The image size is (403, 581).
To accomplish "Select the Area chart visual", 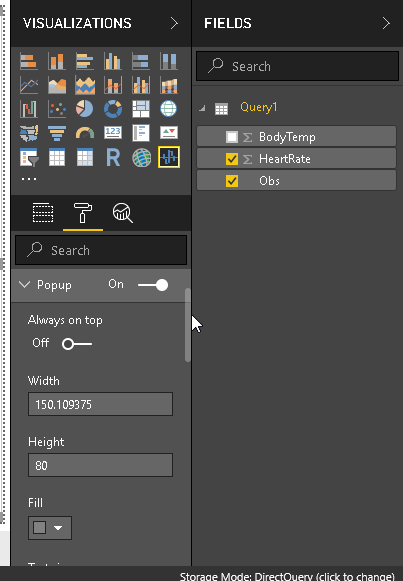I will click(57, 85).
